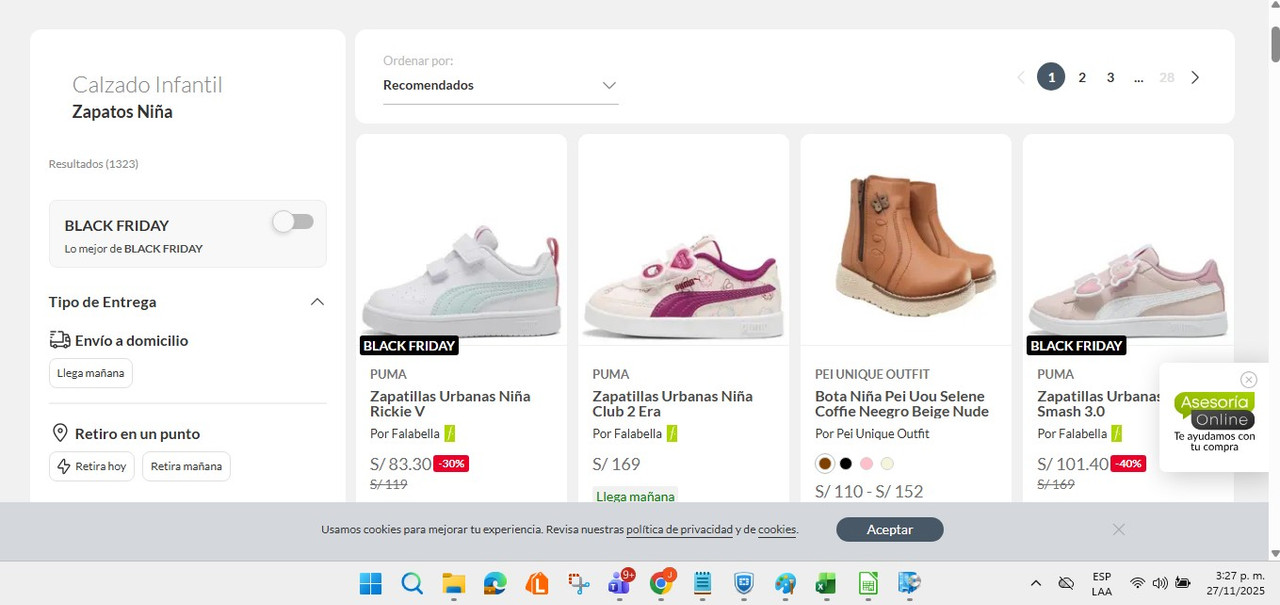
Task: Go to results page 3
Action: [x=1110, y=77]
